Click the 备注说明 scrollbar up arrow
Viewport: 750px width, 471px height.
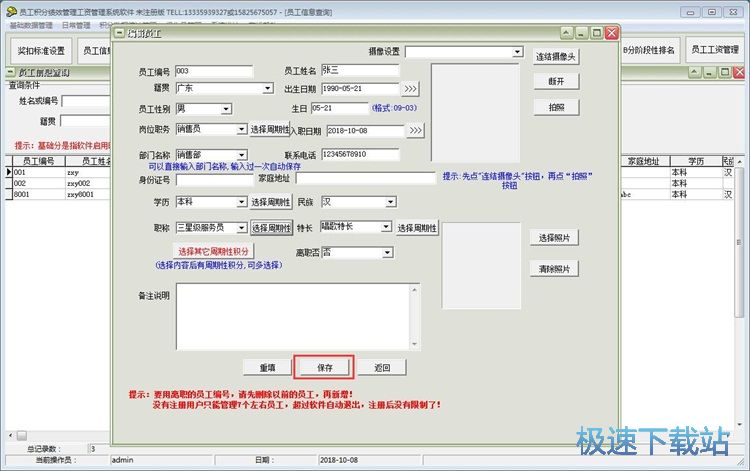tap(414, 289)
